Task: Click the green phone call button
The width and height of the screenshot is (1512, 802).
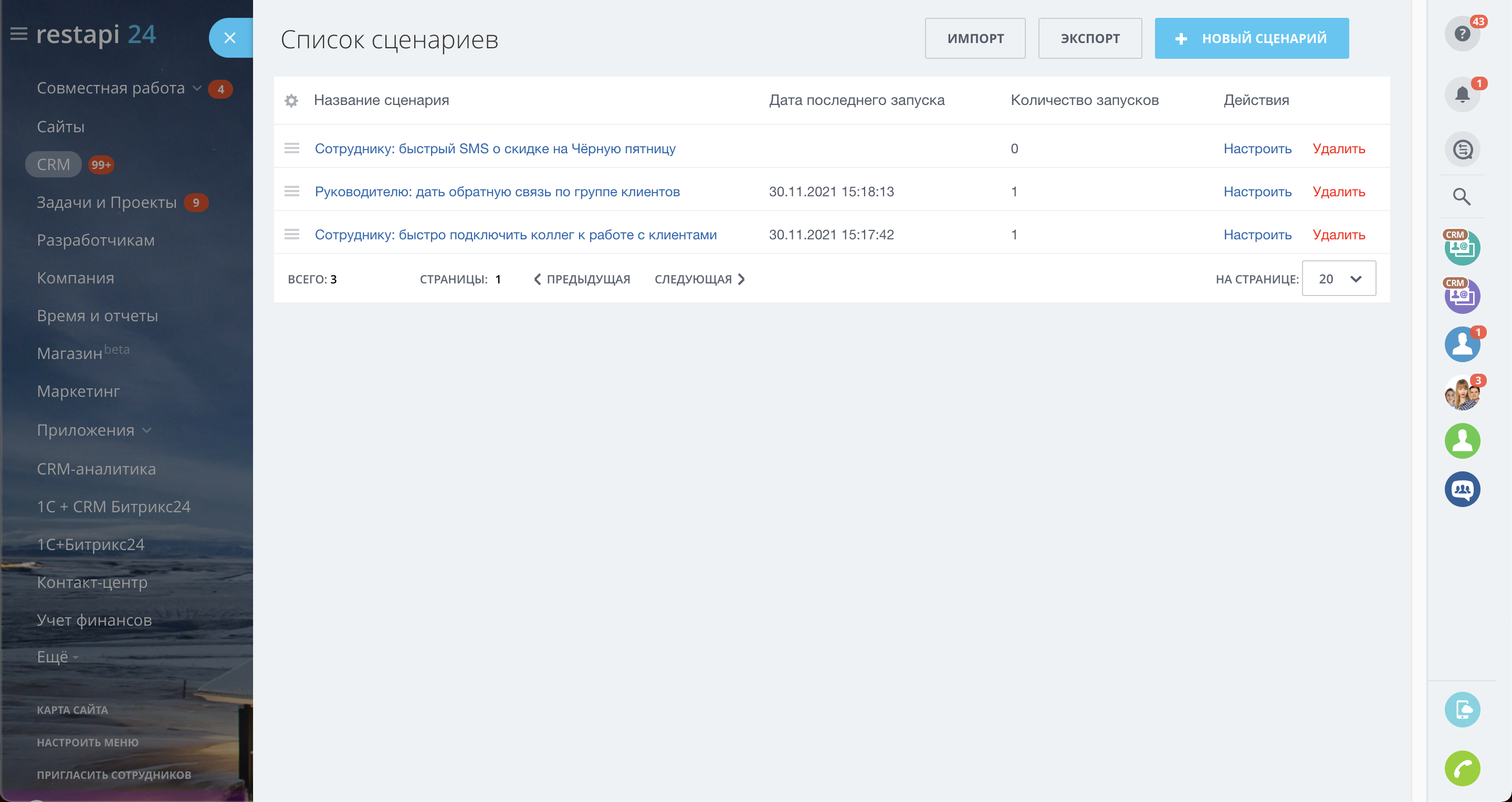Action: coord(1462,767)
